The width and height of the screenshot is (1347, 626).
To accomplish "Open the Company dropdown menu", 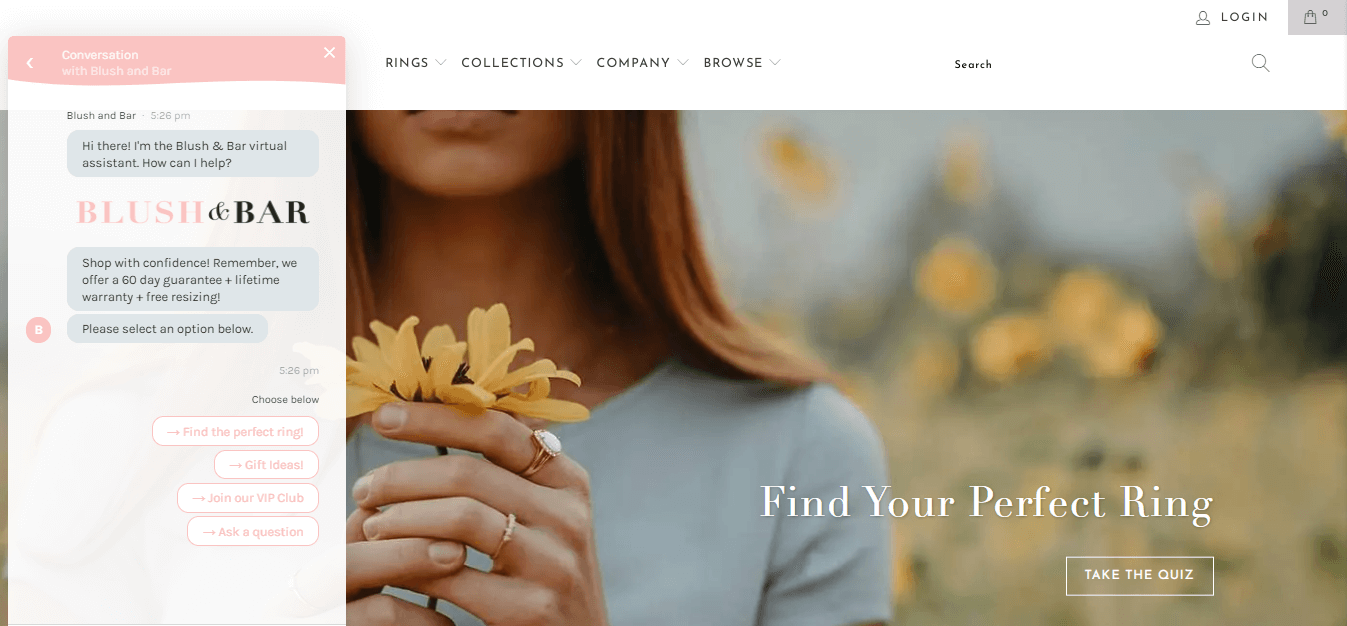I will click(642, 63).
